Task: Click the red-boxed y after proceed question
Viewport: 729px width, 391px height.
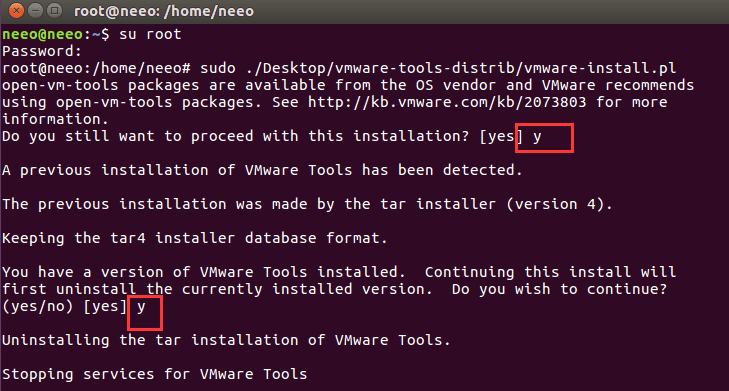Action: (x=537, y=137)
